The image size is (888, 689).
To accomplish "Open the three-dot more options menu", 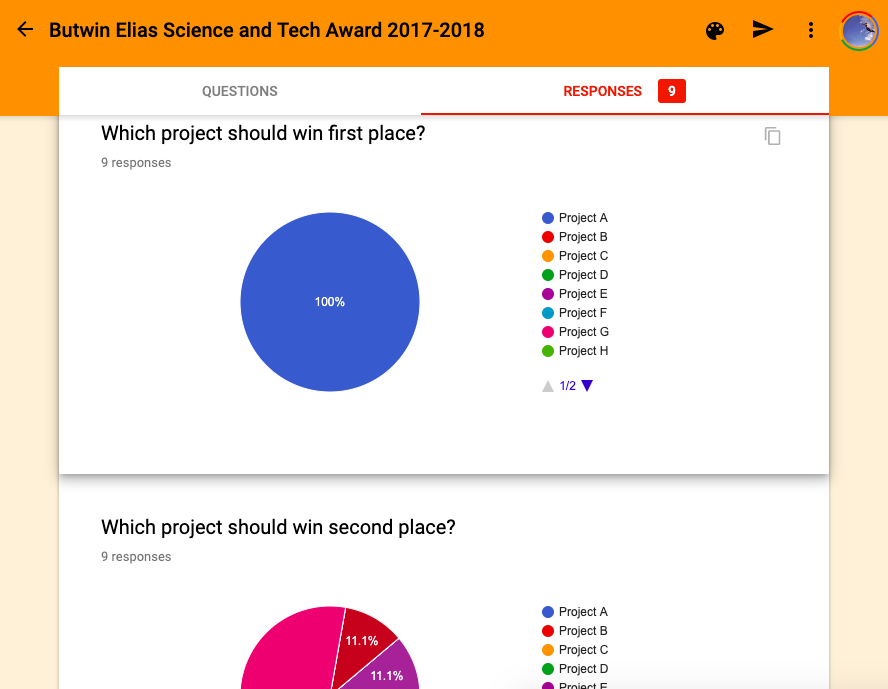I will [x=811, y=30].
